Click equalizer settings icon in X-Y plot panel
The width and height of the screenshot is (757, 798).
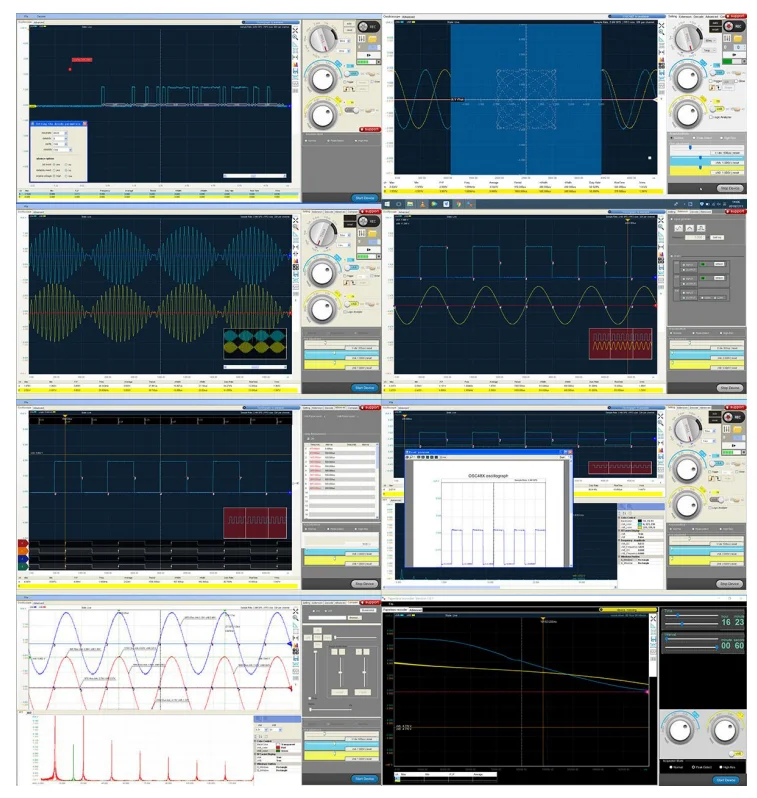pyautogui.click(x=727, y=38)
